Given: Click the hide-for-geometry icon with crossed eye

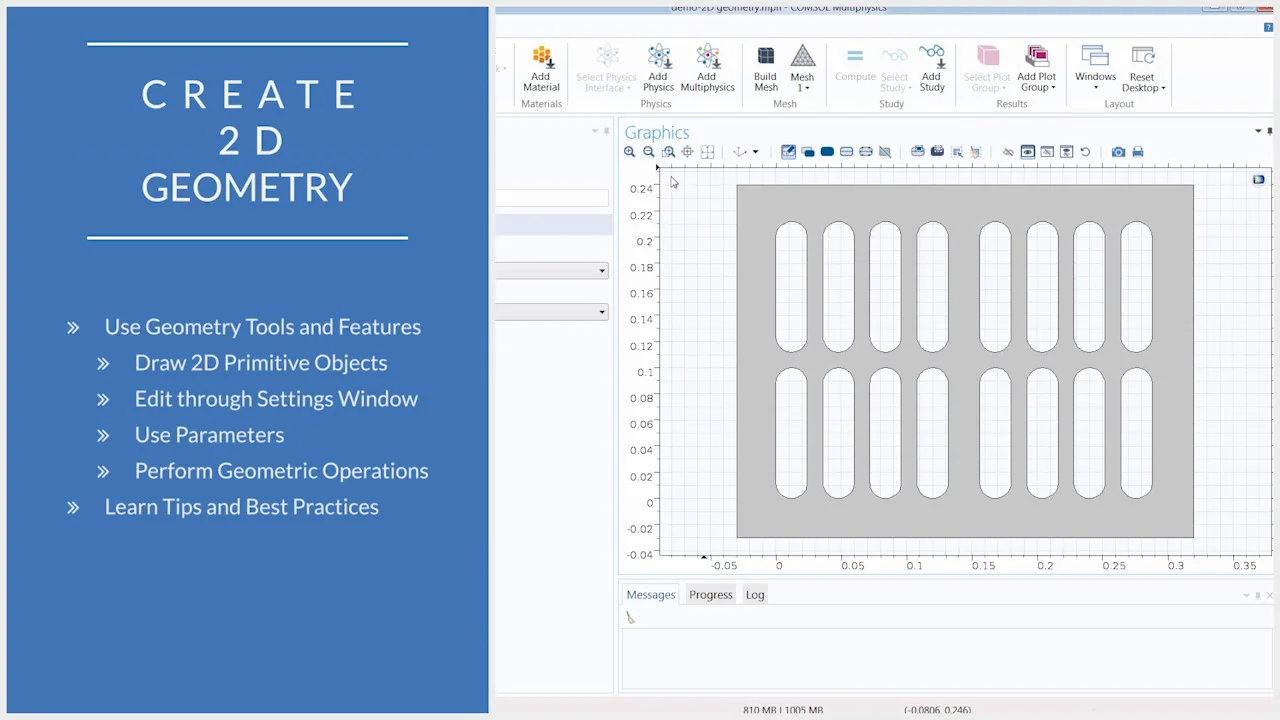Looking at the screenshot, I should point(1008,152).
